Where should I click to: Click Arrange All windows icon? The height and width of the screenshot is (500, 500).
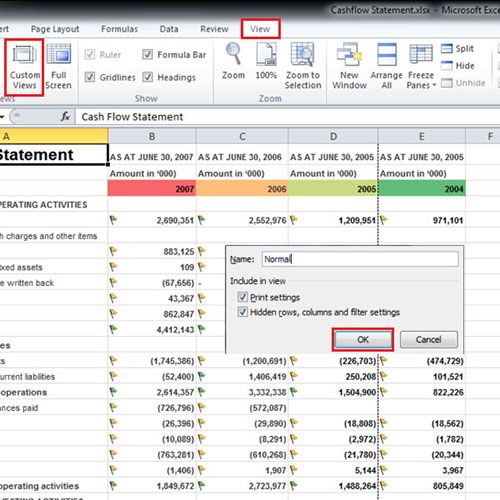pyautogui.click(x=386, y=66)
